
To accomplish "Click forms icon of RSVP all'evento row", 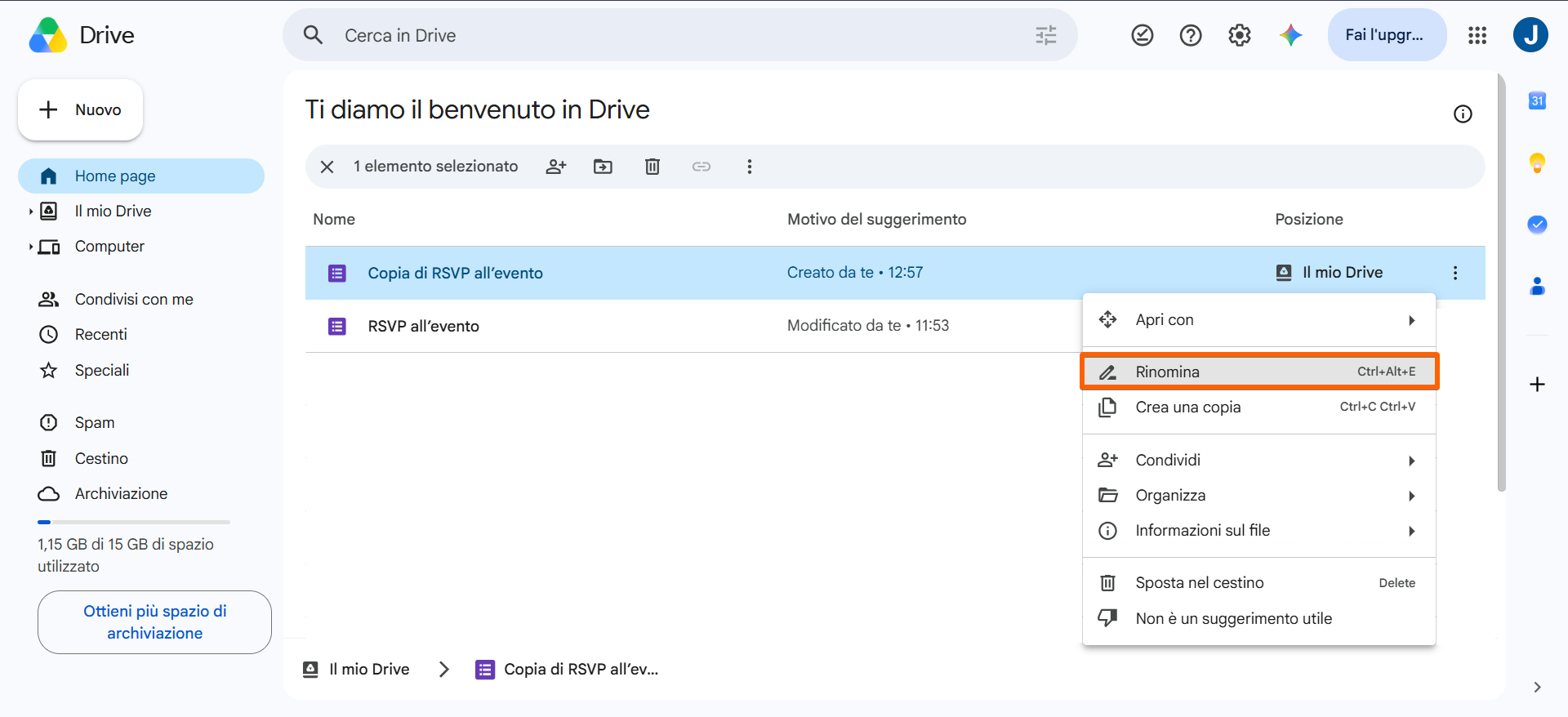I will [337, 327].
